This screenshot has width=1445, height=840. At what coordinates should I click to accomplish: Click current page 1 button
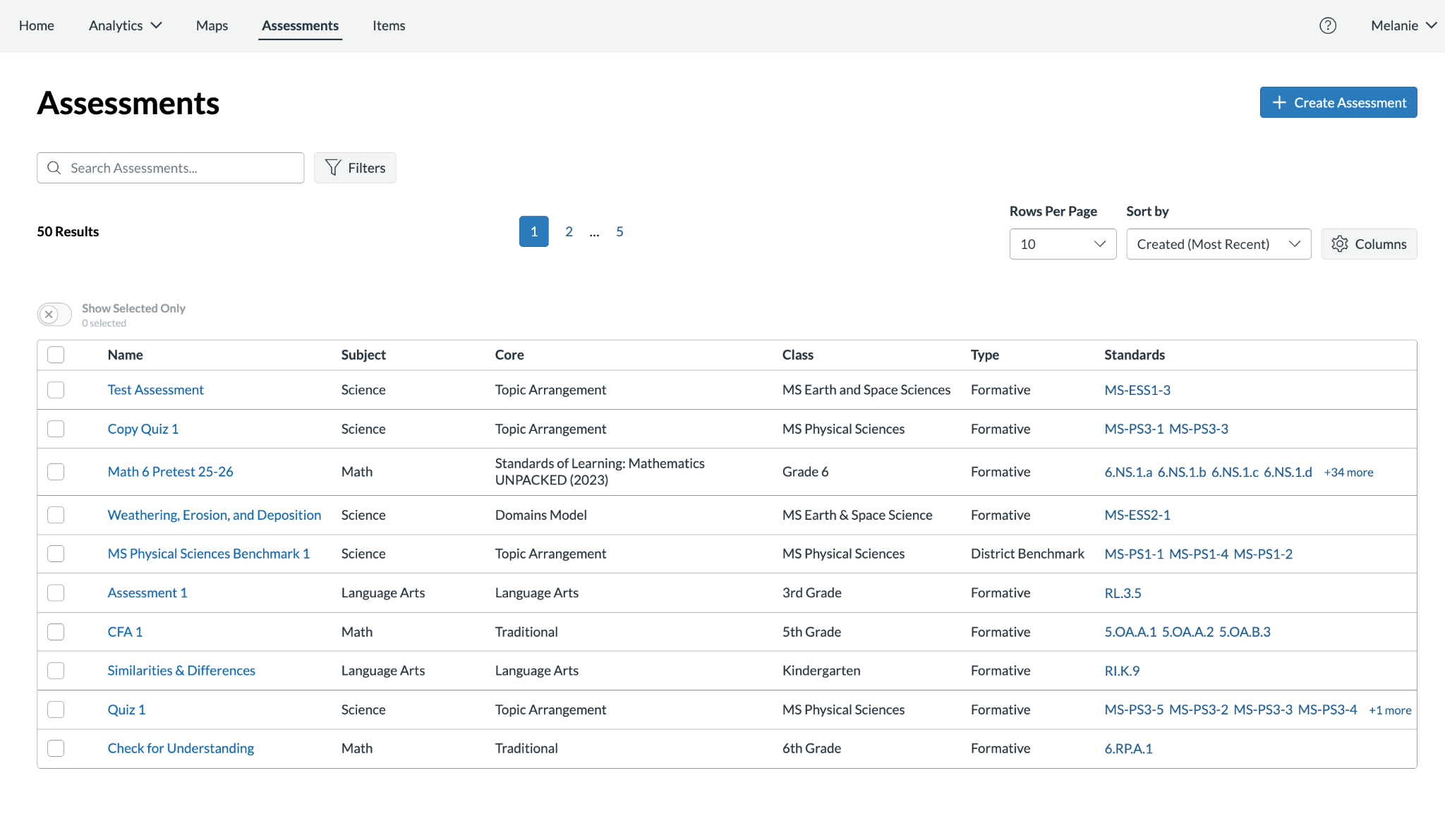[534, 231]
